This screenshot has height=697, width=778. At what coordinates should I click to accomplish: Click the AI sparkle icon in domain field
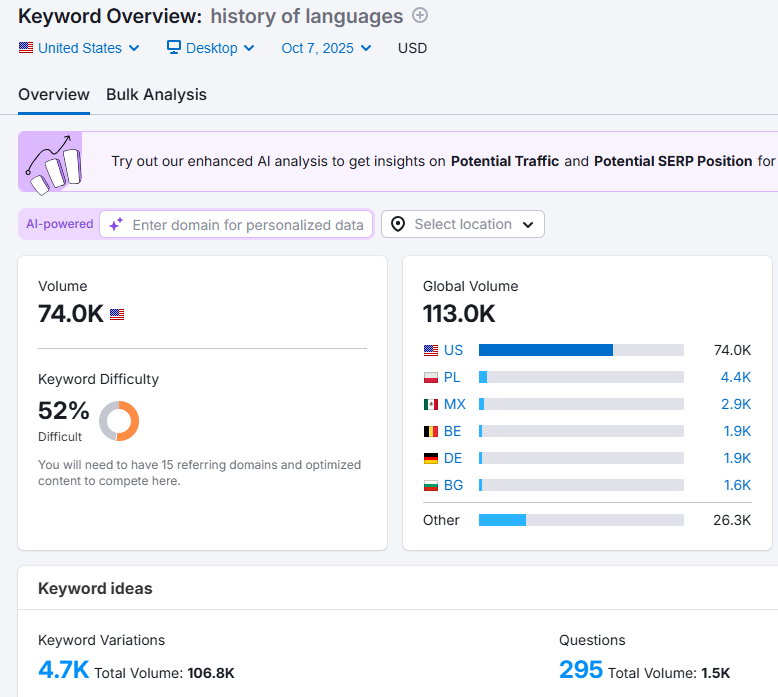click(x=116, y=225)
